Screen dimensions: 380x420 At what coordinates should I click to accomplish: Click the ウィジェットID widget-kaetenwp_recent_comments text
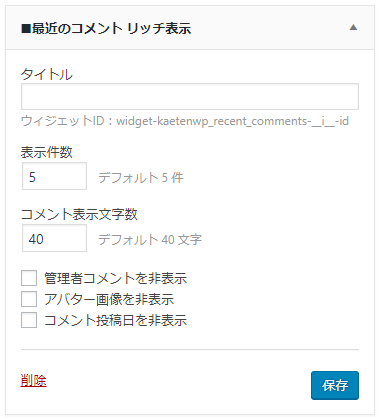(185, 121)
